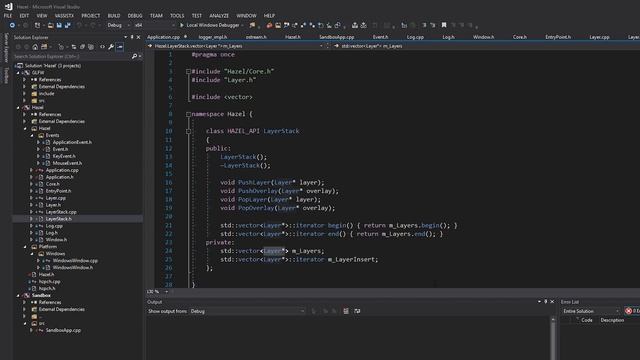The height and width of the screenshot is (360, 640).
Task: Select hzpch.cpp in the tree
Action: [49, 282]
